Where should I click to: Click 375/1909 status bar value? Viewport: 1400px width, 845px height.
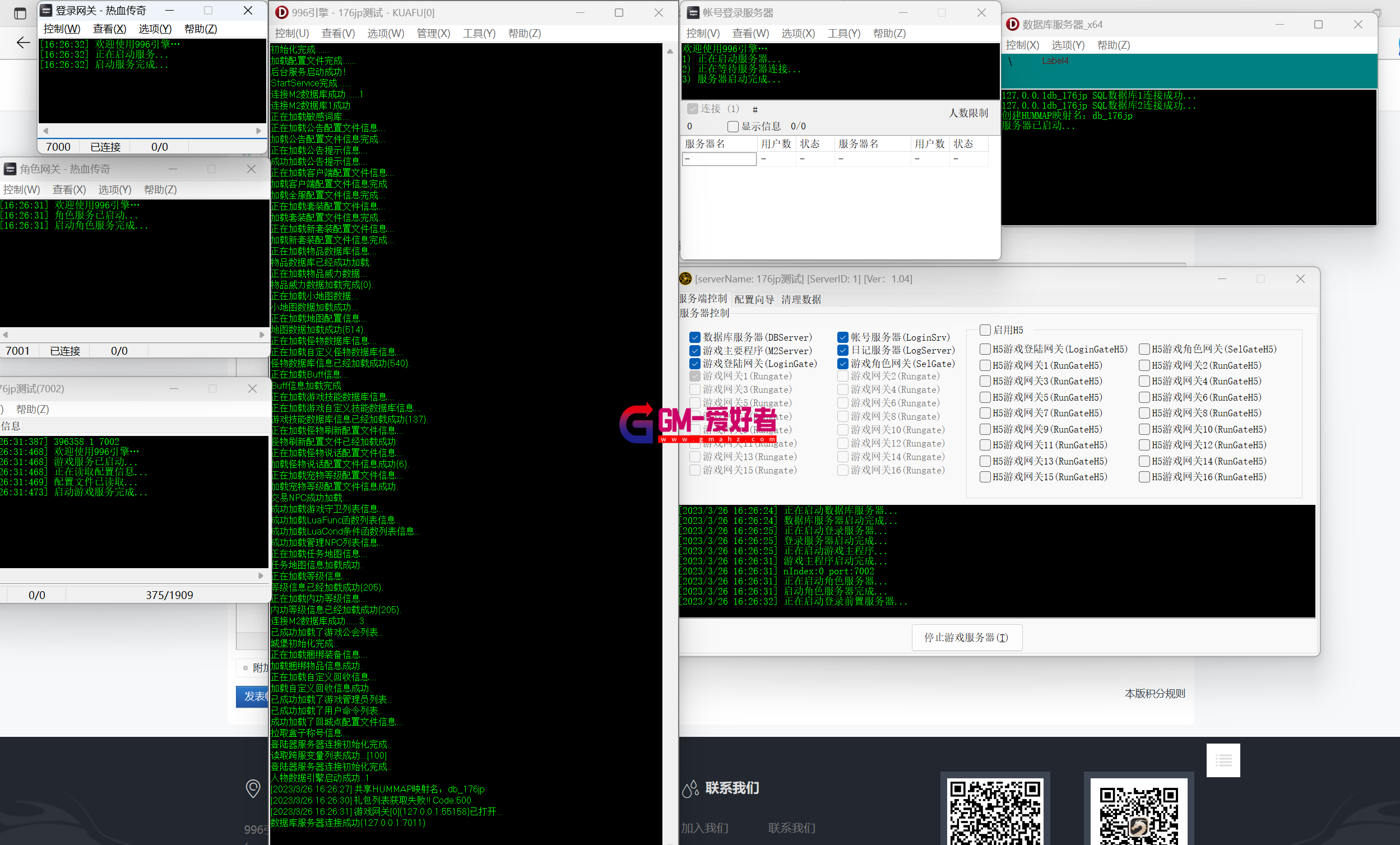[x=169, y=595]
